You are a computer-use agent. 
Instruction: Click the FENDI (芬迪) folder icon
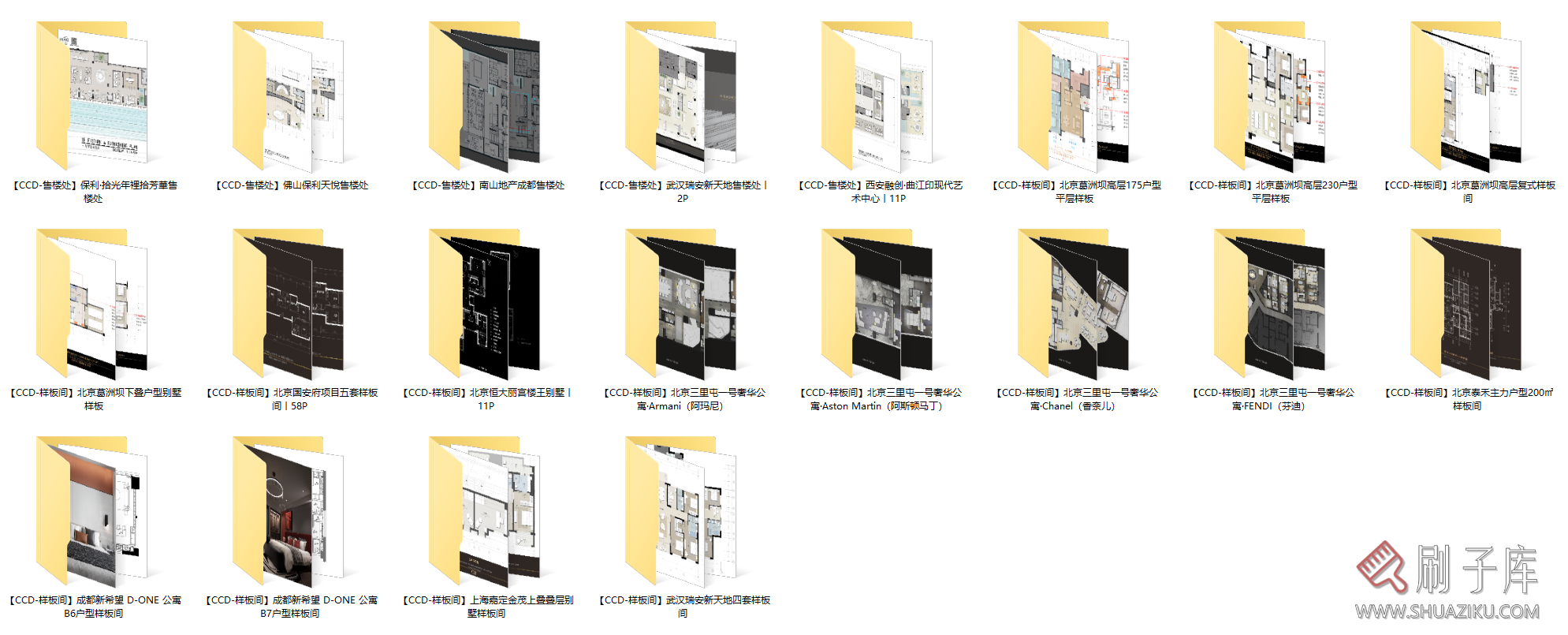point(1270,304)
